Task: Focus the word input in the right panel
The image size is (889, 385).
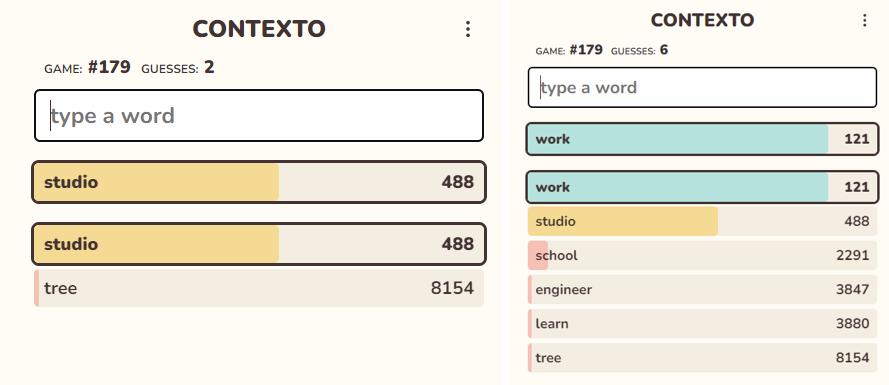Action: pos(702,87)
